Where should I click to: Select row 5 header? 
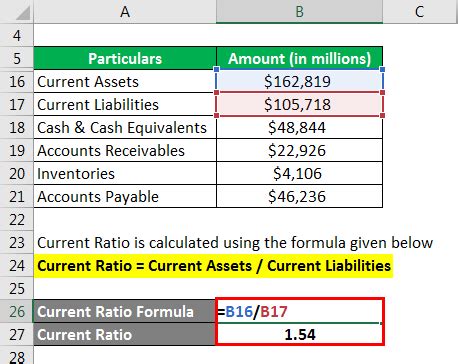point(17,58)
